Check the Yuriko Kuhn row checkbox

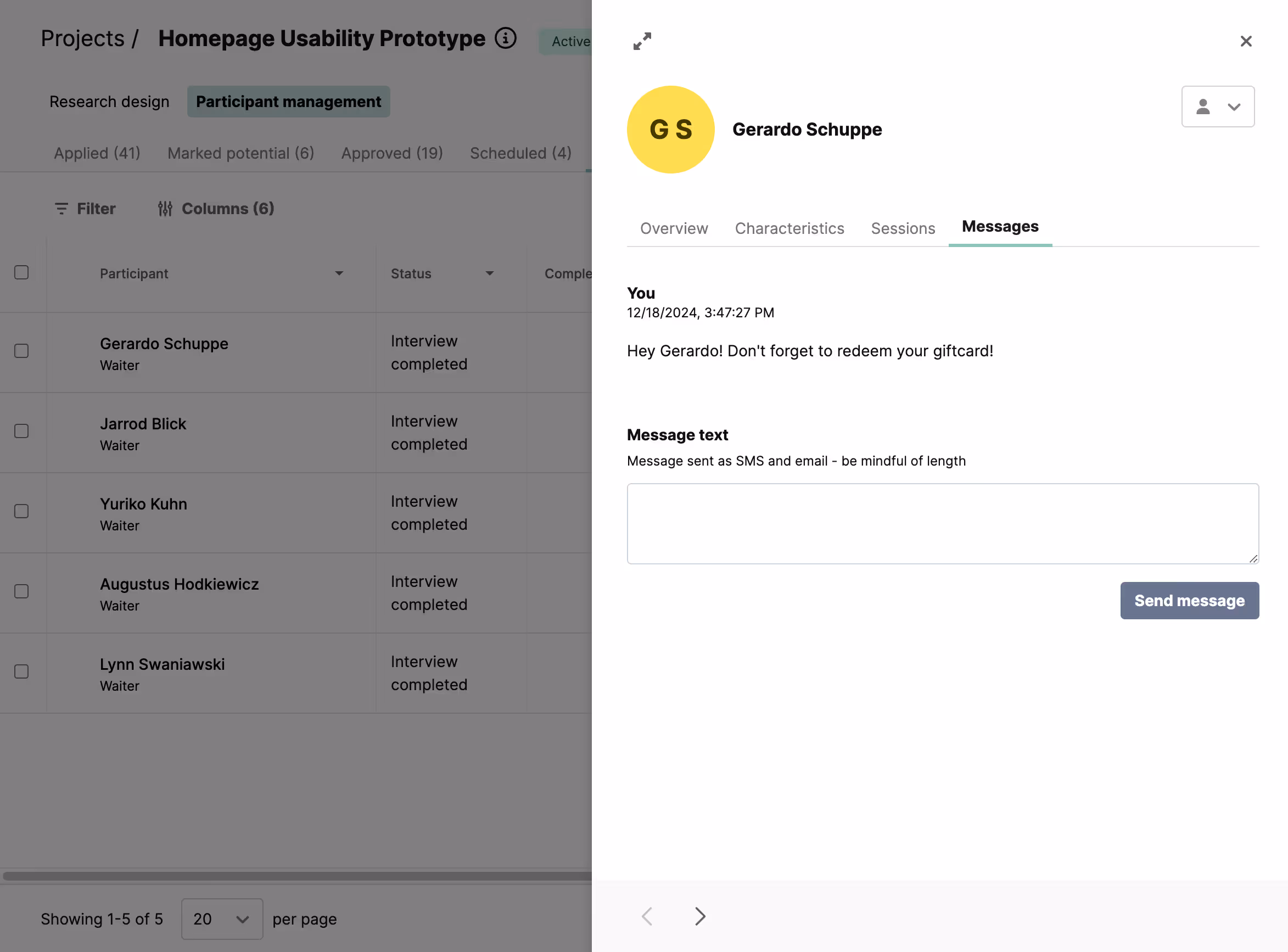pos(21,511)
